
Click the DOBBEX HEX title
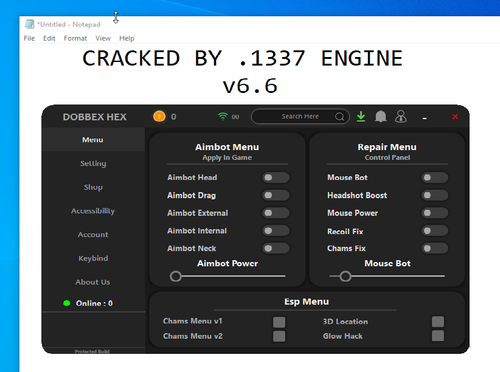click(x=95, y=117)
